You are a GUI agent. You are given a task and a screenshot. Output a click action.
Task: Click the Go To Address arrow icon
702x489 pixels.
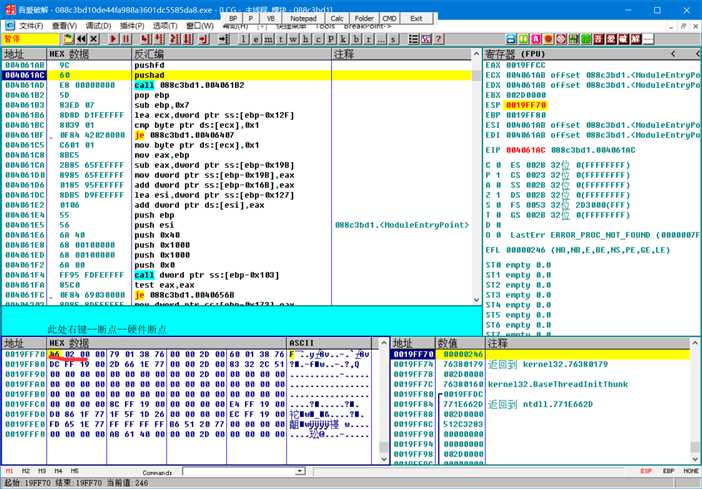(x=223, y=39)
